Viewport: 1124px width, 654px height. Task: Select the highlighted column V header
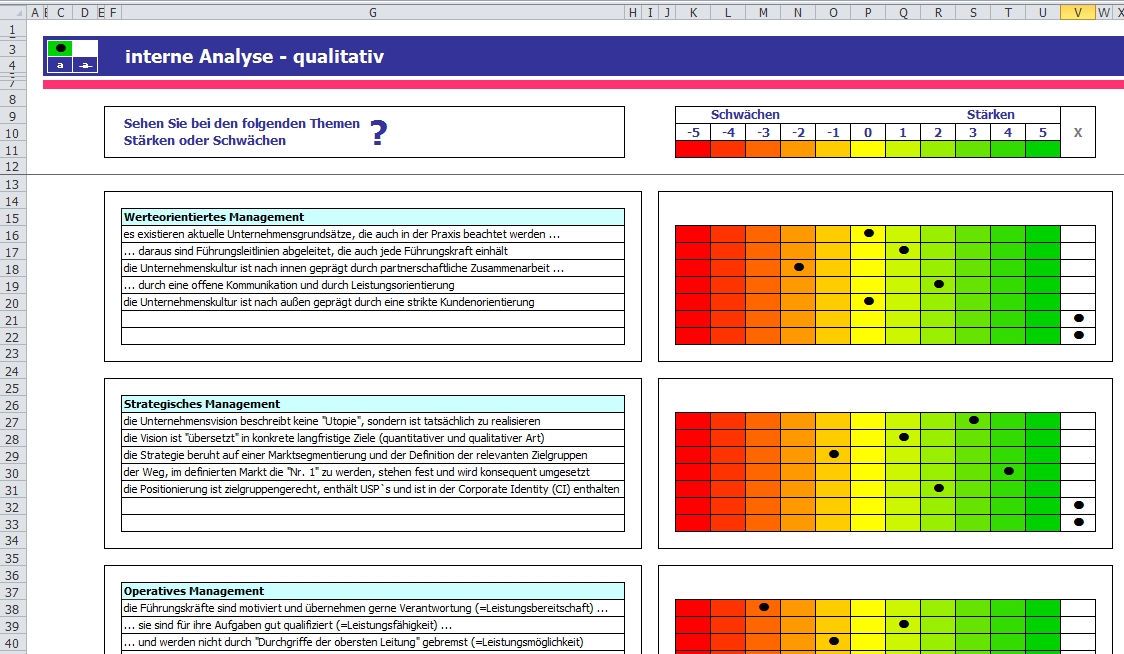(1077, 12)
